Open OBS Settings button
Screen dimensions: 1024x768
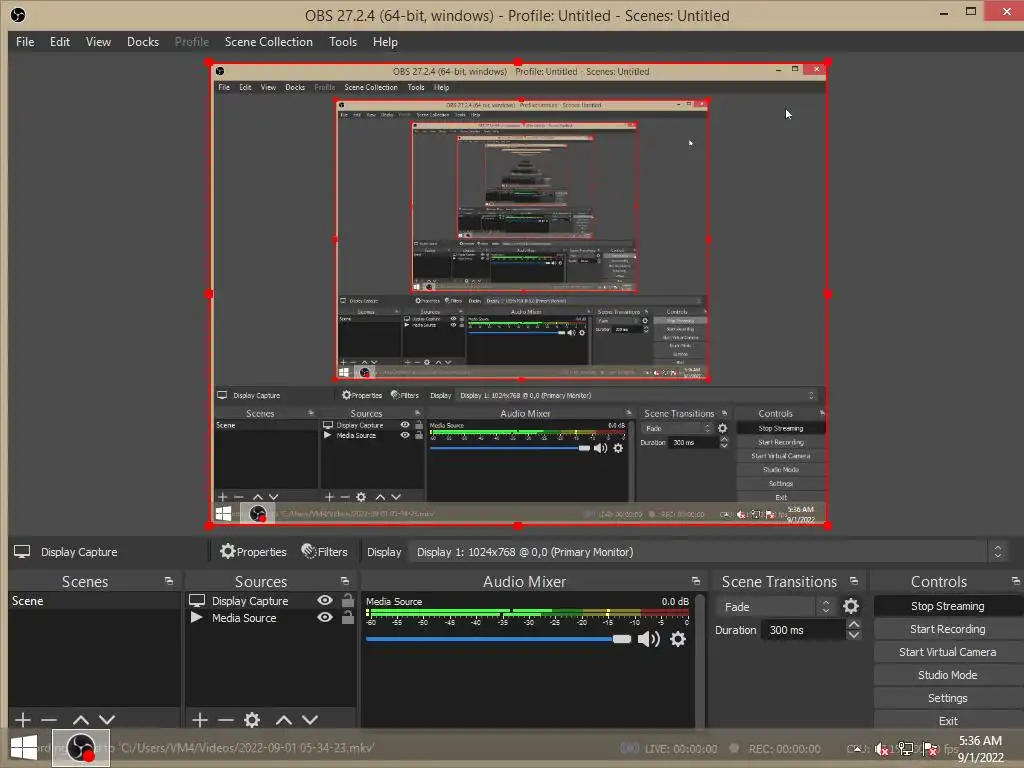point(948,698)
